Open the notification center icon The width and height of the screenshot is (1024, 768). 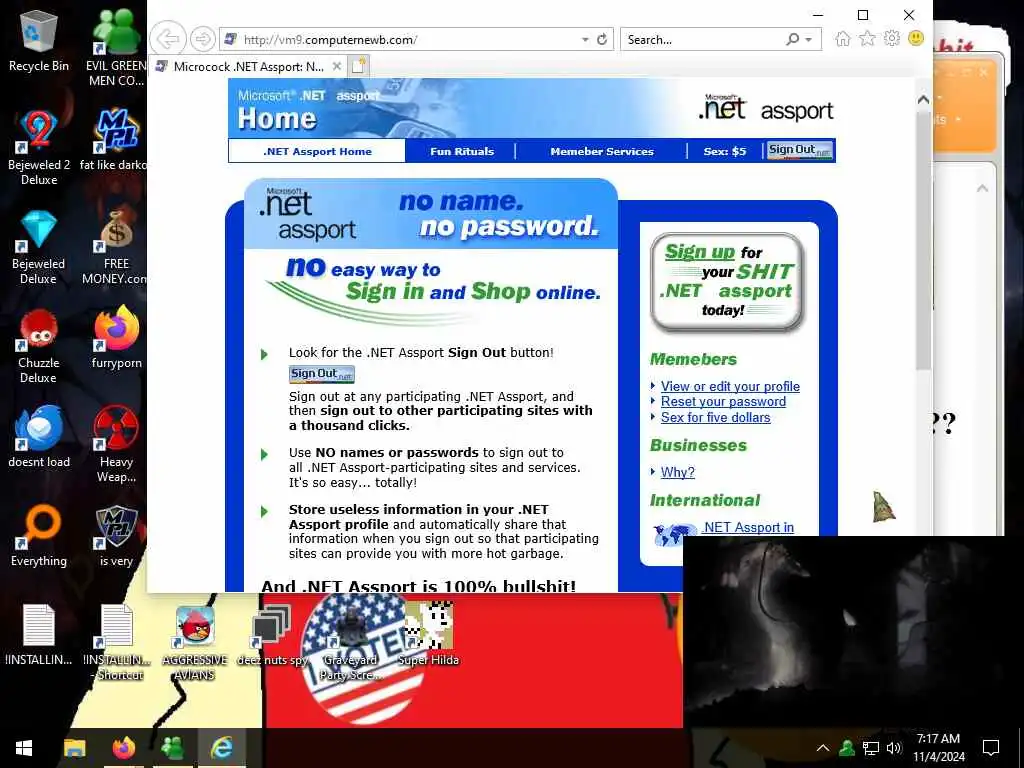991,748
